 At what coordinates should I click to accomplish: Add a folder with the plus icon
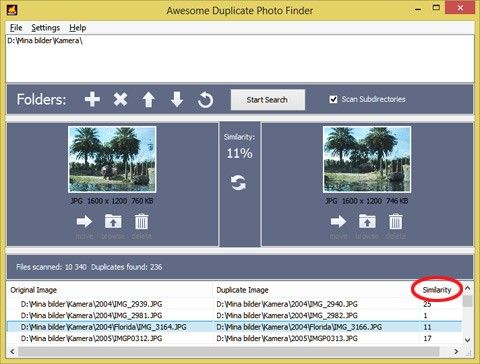(x=92, y=99)
